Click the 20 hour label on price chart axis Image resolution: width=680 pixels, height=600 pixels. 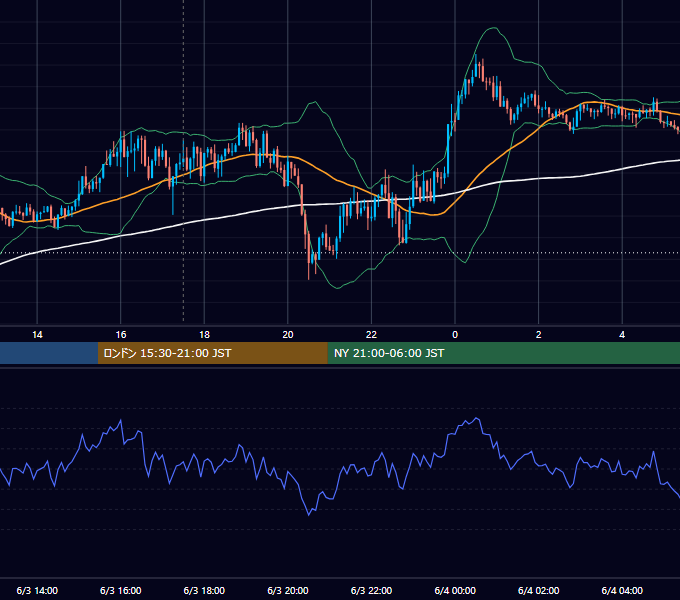pos(288,335)
